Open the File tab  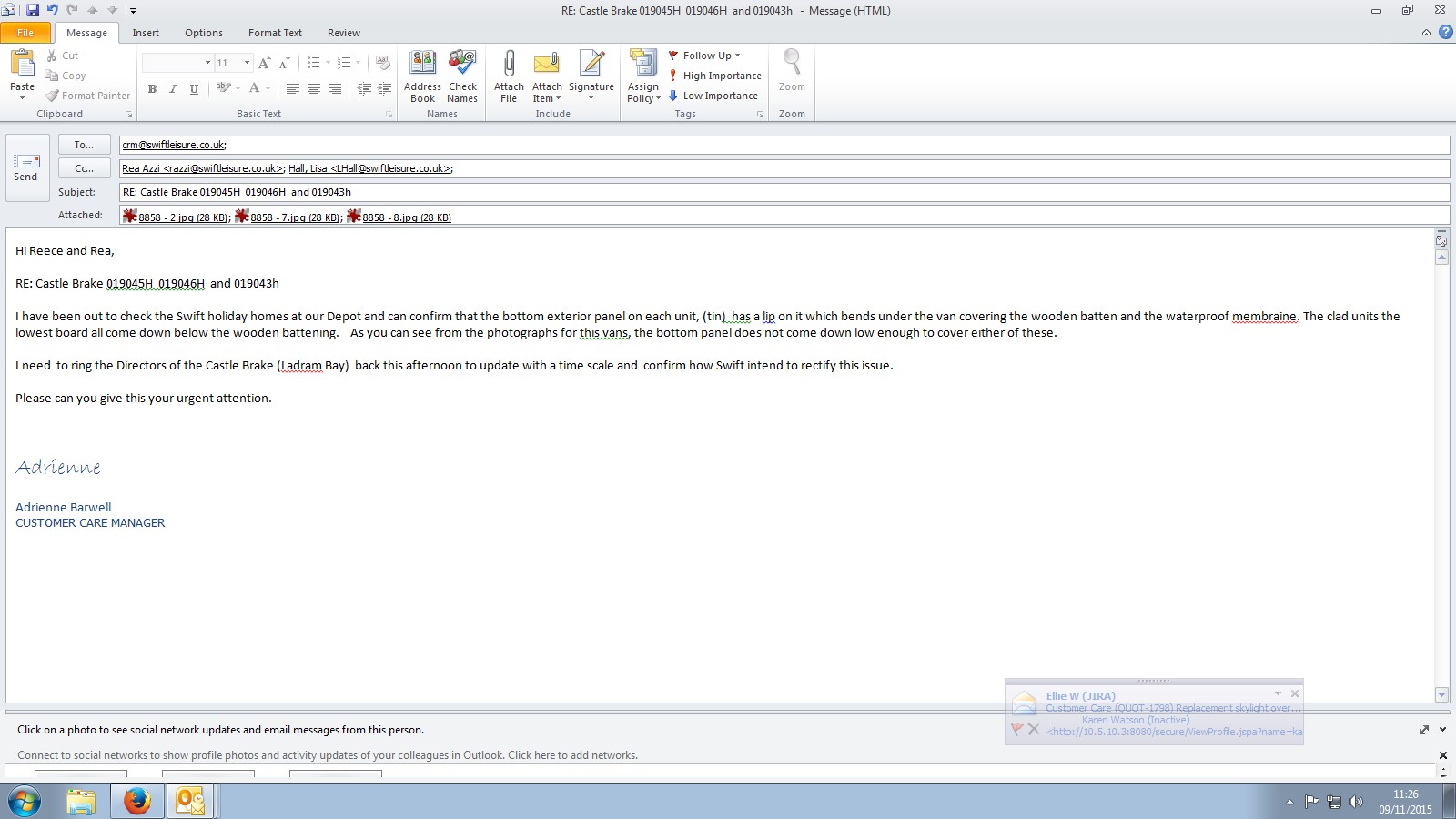[x=25, y=33]
